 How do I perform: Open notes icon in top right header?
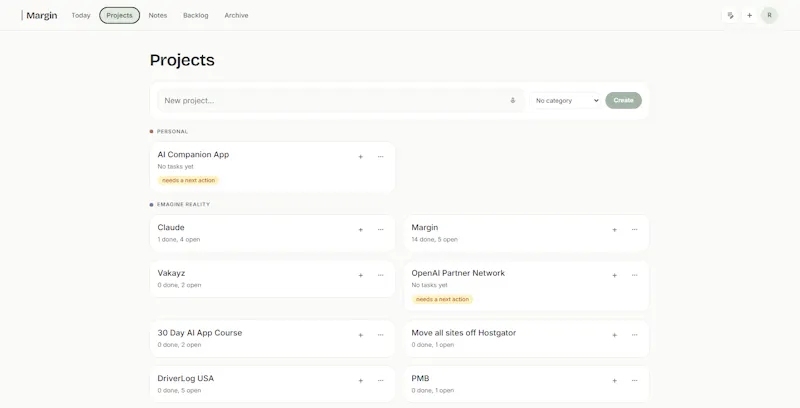731,15
